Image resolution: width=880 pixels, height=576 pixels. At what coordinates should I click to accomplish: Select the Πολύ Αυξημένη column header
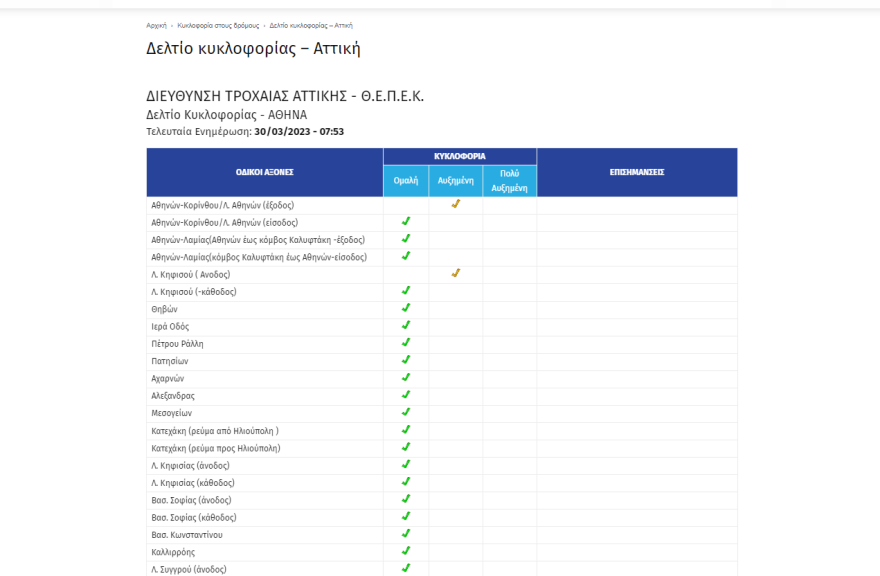coord(509,180)
